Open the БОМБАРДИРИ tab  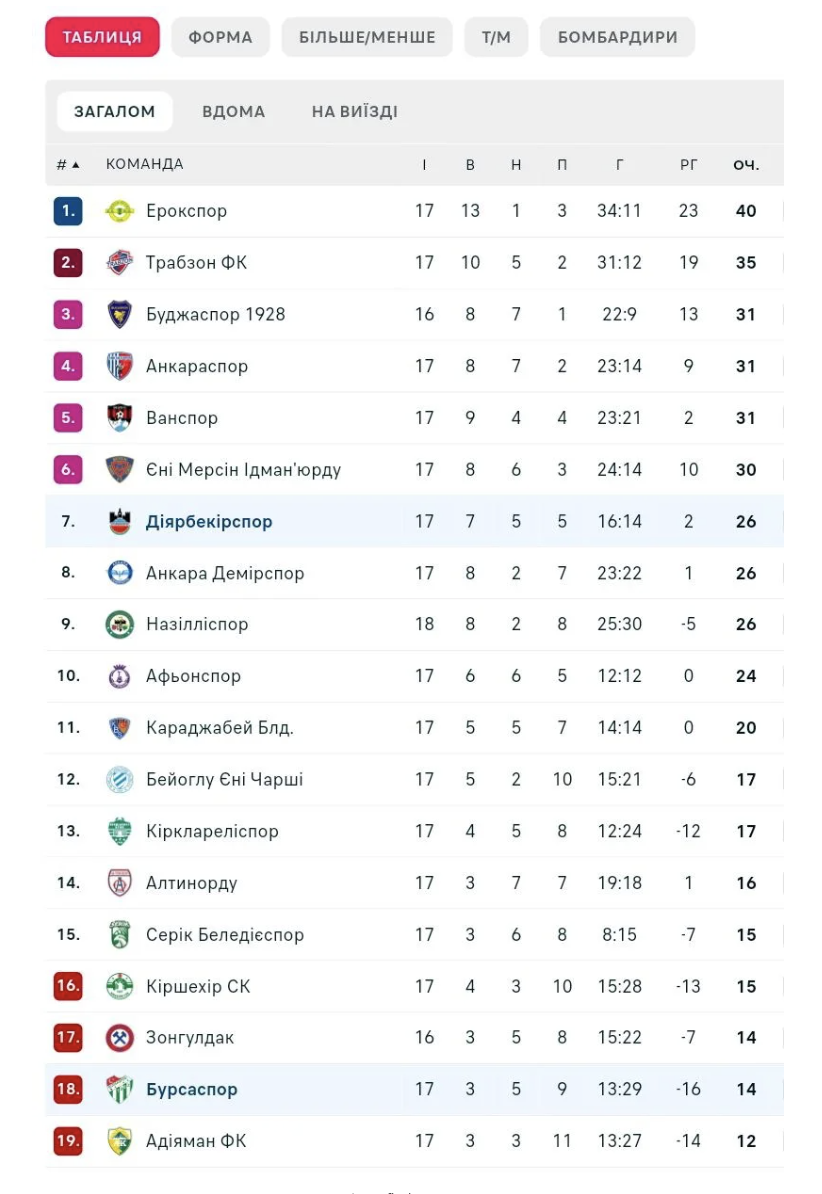click(x=617, y=37)
